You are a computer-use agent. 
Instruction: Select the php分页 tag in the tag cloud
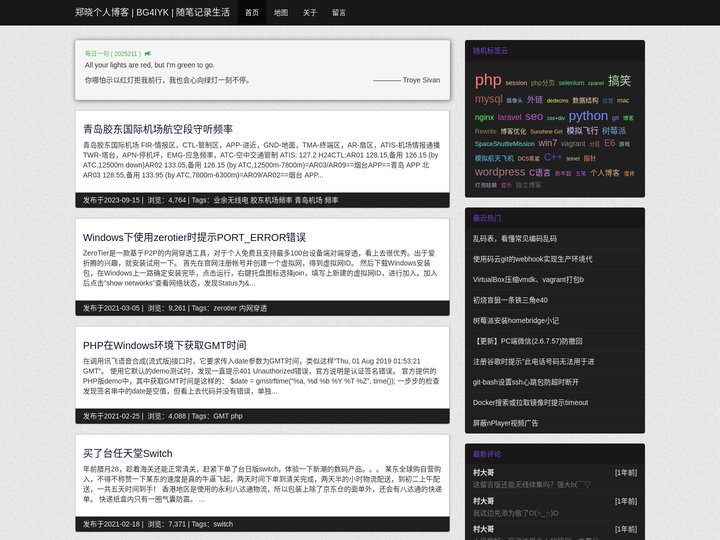(543, 83)
